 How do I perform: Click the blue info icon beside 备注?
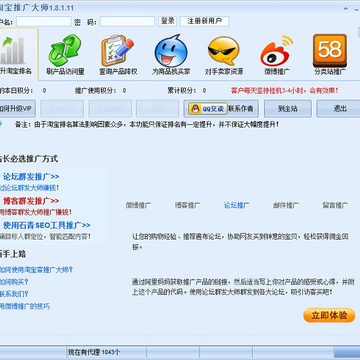coord(1,124)
